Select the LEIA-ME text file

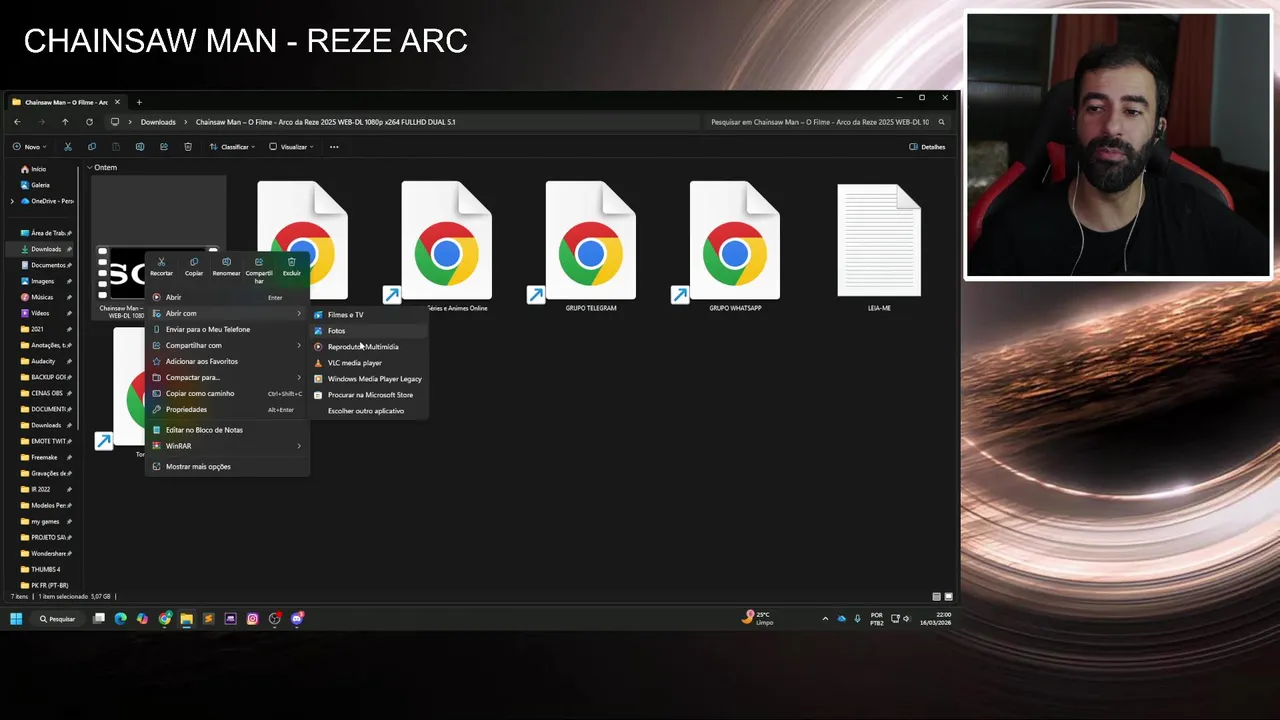879,247
